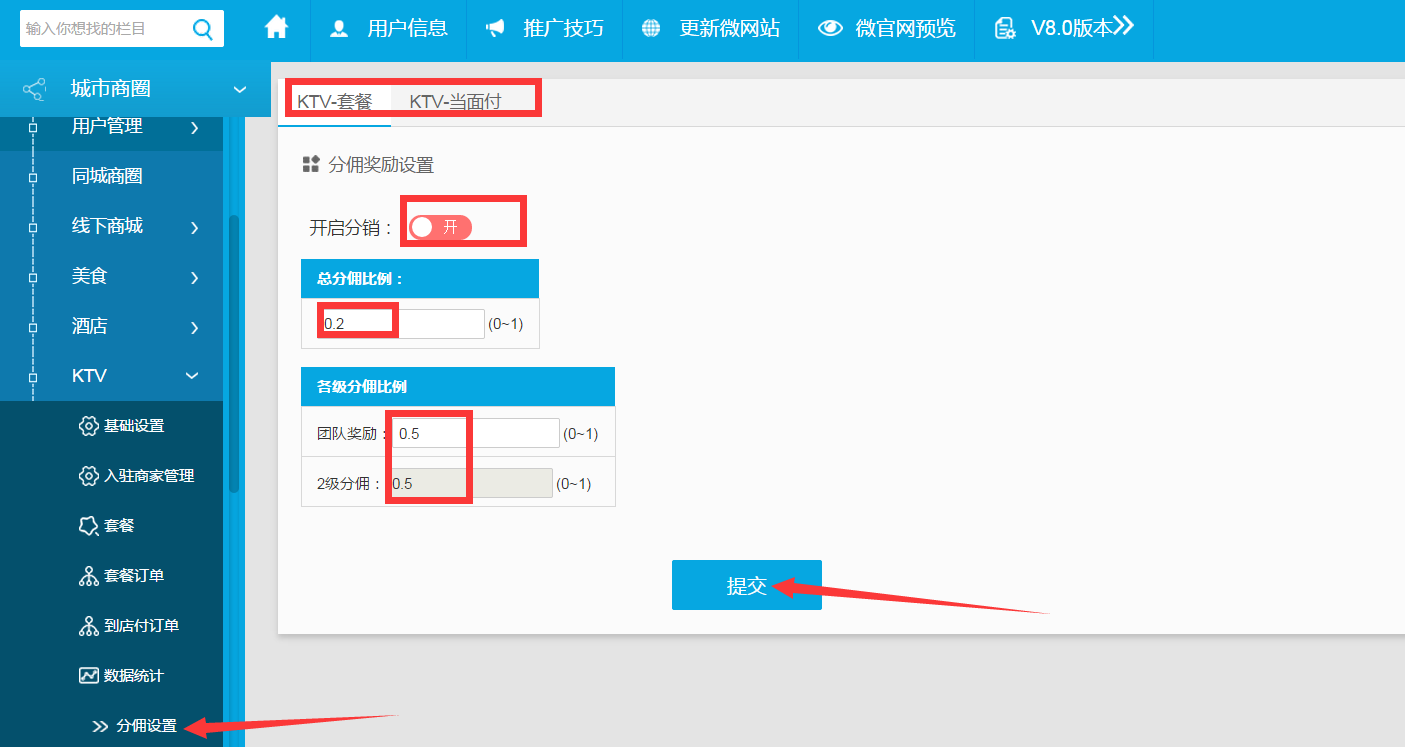Expand the 美食 submenu
The height and width of the screenshot is (747, 1405).
click(x=195, y=278)
